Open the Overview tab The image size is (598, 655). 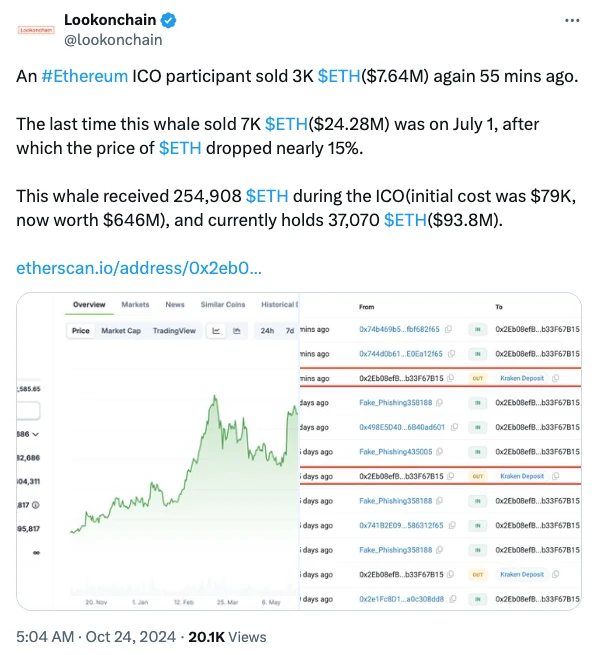pyautogui.click(x=89, y=305)
